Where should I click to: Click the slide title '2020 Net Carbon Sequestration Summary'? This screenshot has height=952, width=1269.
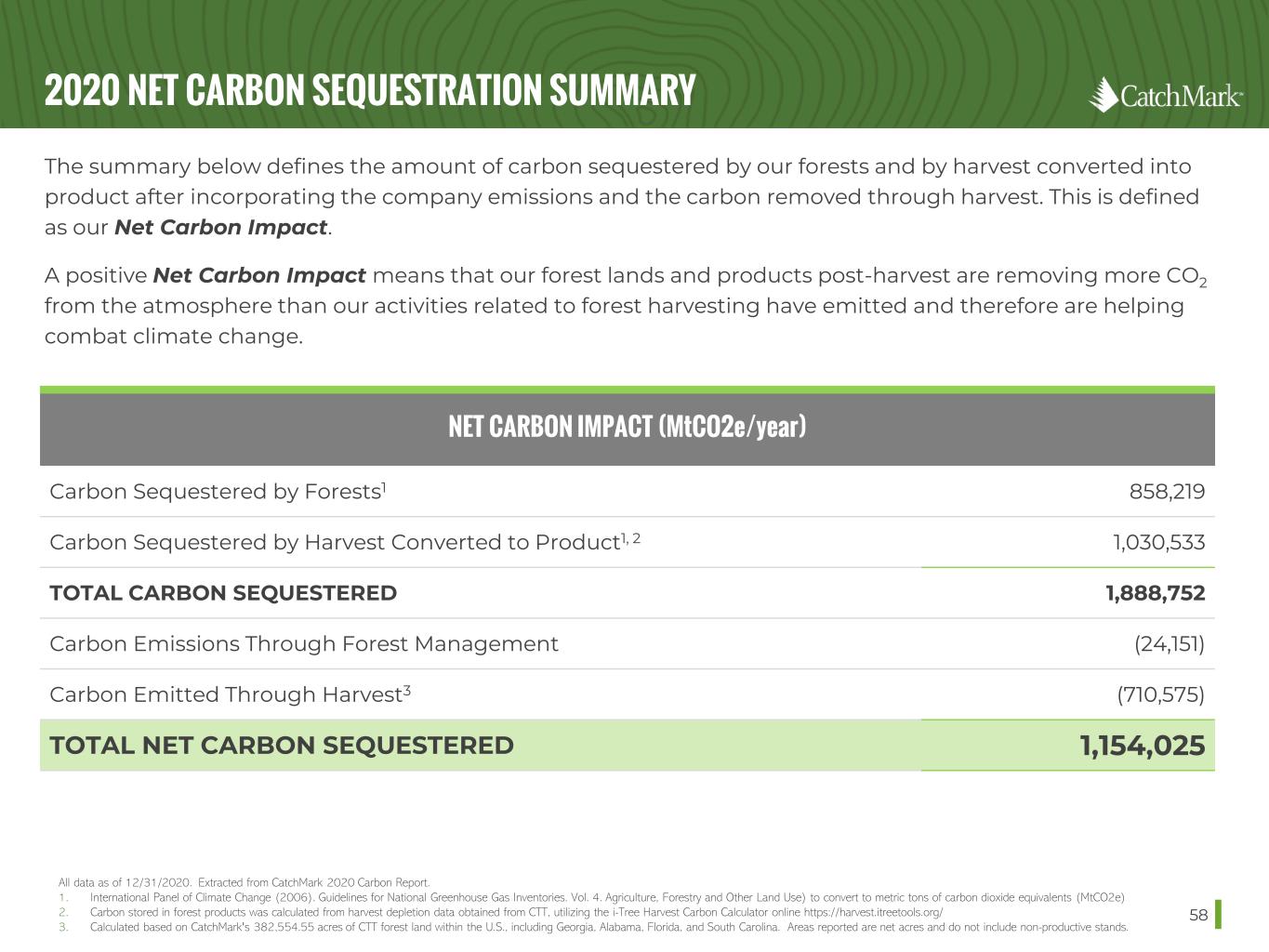click(370, 91)
